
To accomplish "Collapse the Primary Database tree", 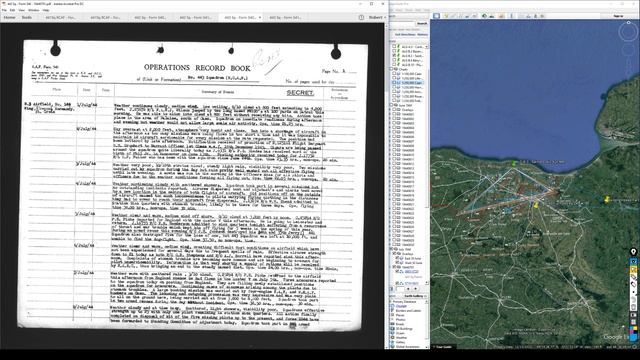I will 391,302.
